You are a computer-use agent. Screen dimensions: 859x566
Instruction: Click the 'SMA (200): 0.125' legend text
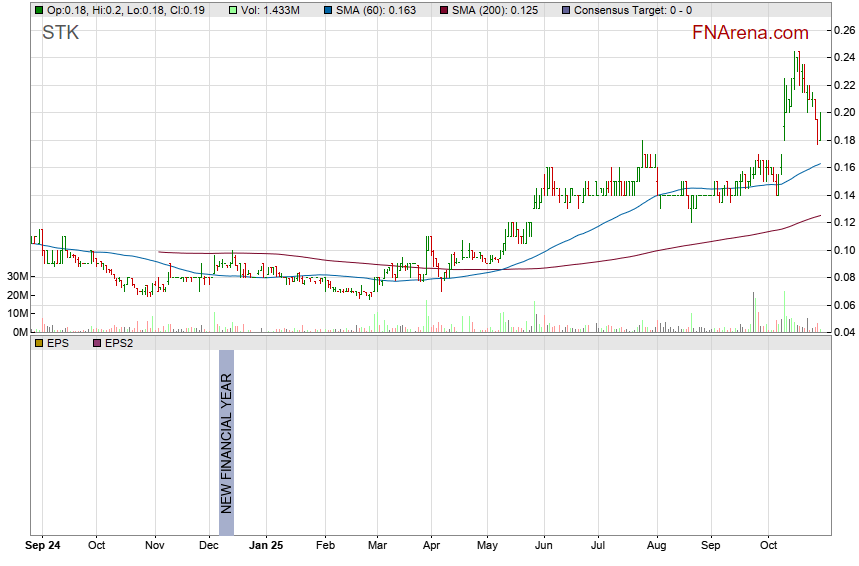(x=501, y=9)
